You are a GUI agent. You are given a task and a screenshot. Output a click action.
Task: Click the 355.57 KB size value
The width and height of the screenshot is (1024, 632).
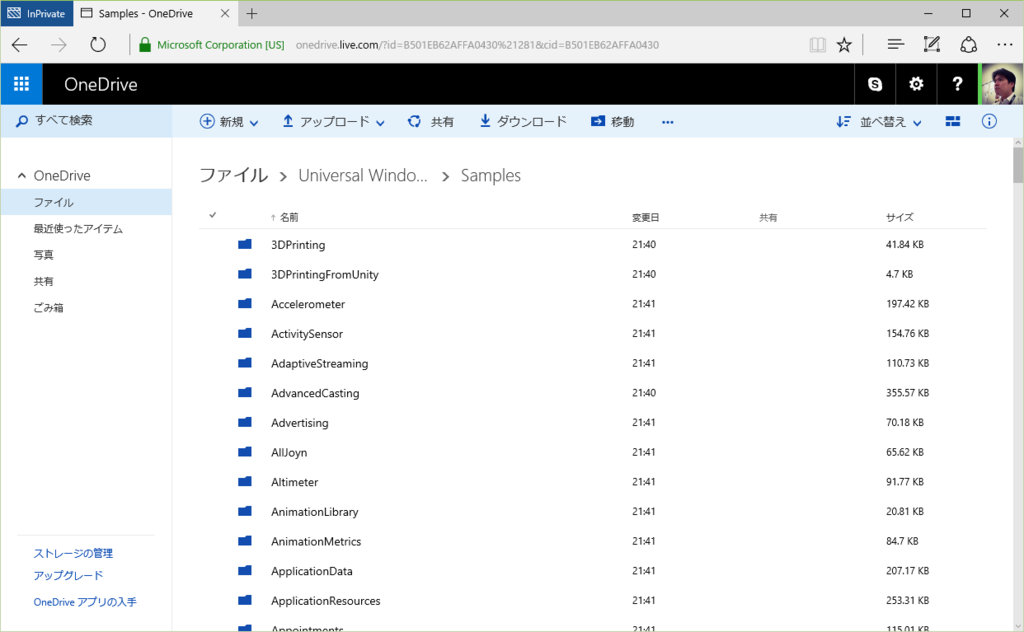pyautogui.click(x=907, y=393)
